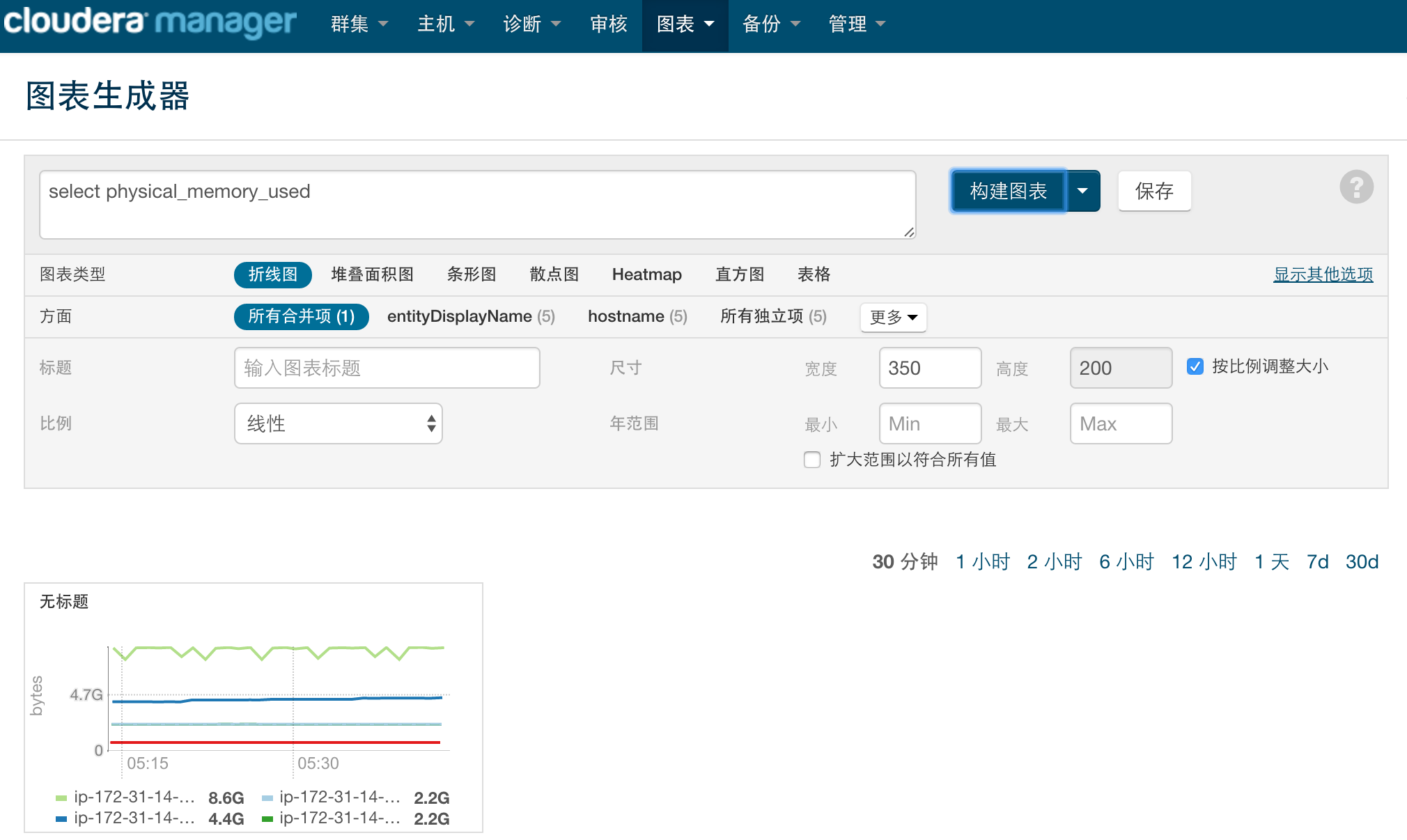
Task: Click the 构建图表 button
Action: tap(1008, 191)
